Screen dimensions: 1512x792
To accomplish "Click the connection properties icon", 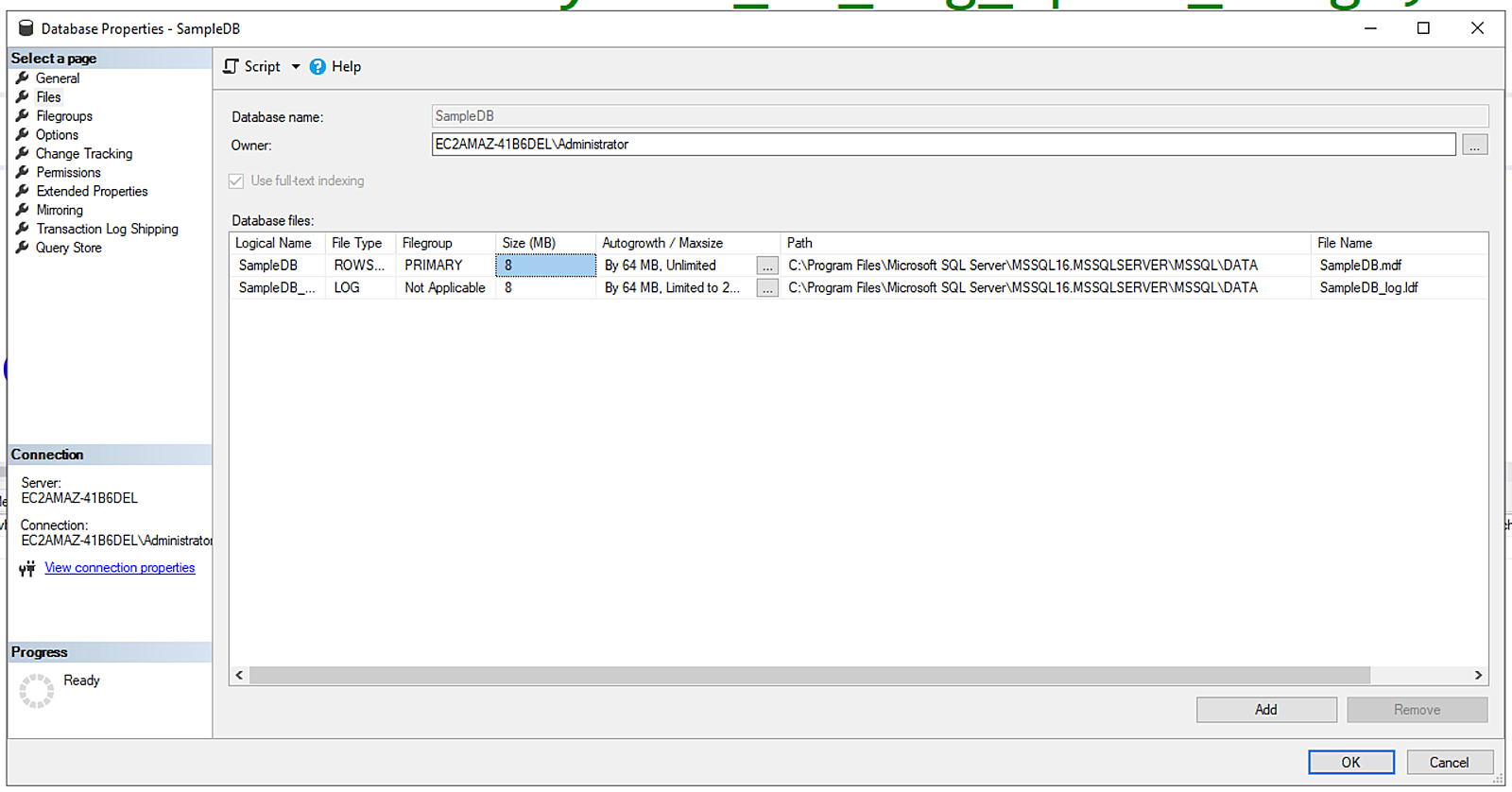I will (x=27, y=569).
